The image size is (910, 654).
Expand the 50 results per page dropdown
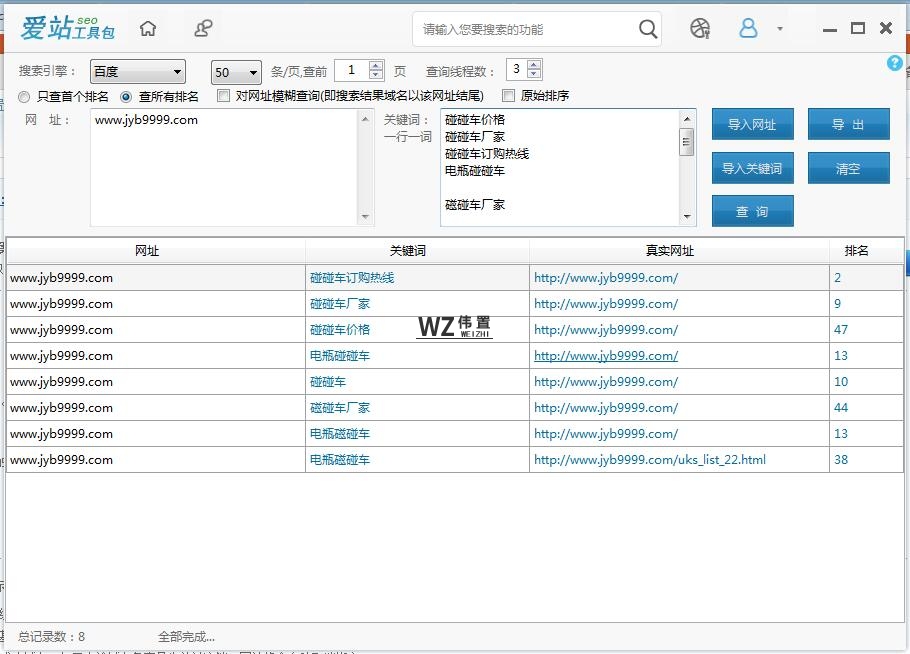tap(236, 72)
